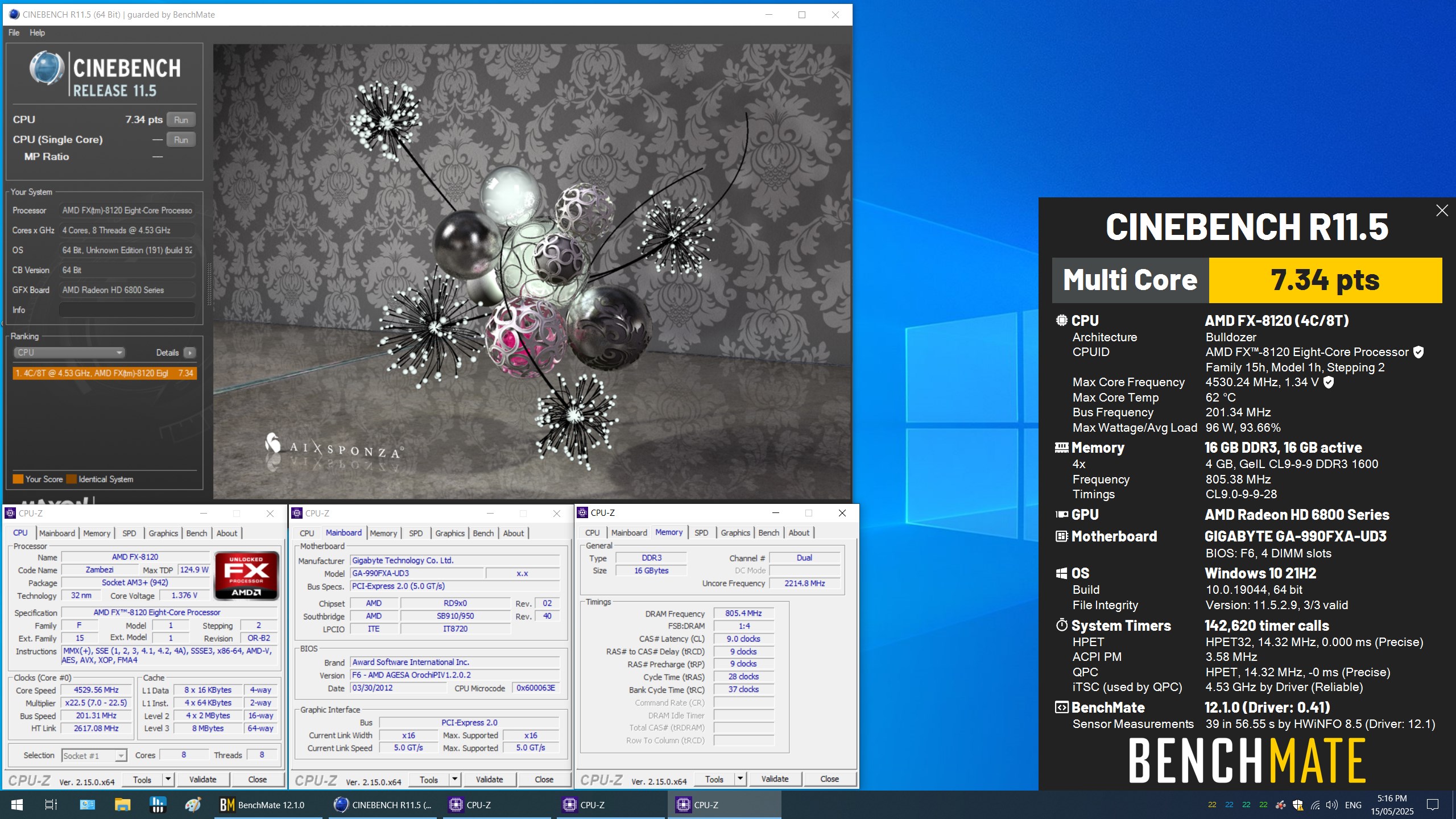1456x819 pixels.
Task: Click the Identical System legend swatch
Action: [x=71, y=479]
